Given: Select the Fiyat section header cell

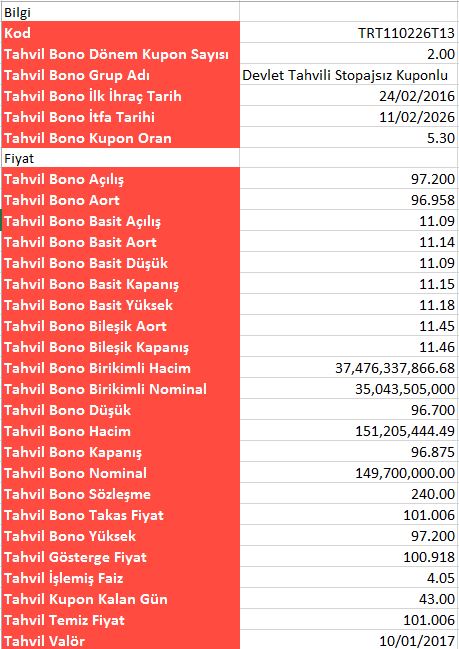Looking at the screenshot, I should point(120,159).
